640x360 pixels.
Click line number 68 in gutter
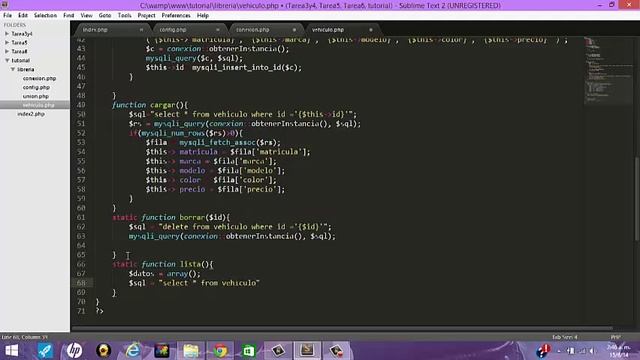click(81, 283)
